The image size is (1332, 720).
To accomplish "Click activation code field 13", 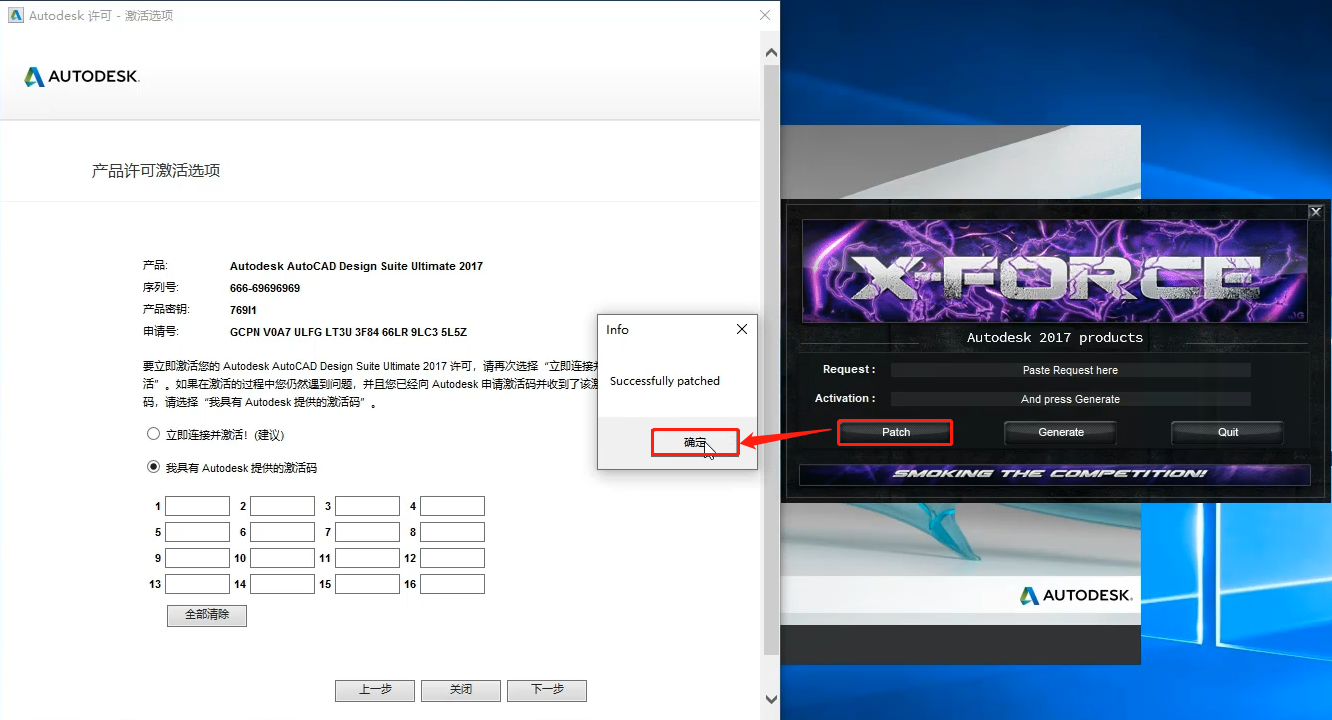I will (197, 584).
